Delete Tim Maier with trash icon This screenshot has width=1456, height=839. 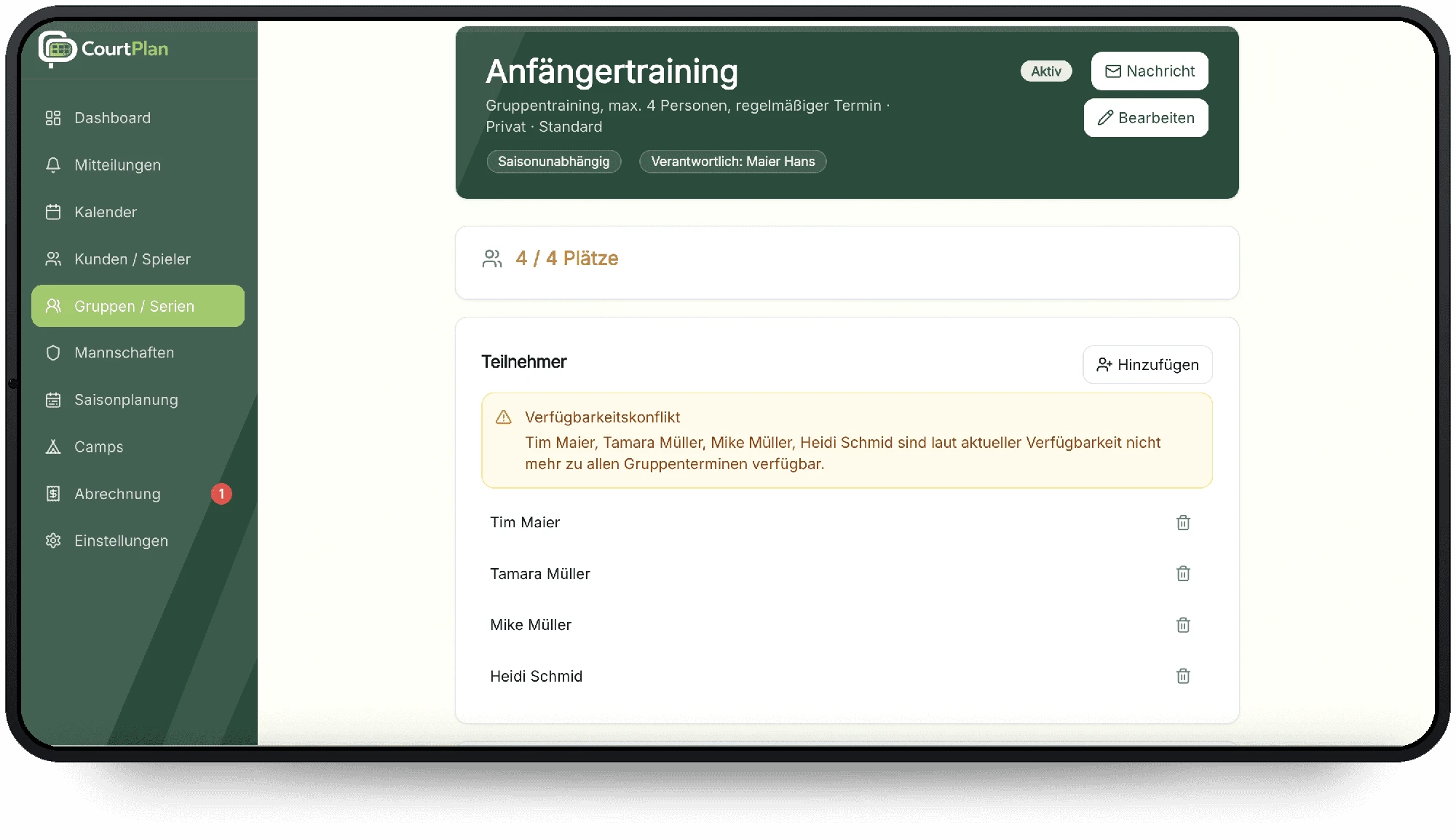1183,522
